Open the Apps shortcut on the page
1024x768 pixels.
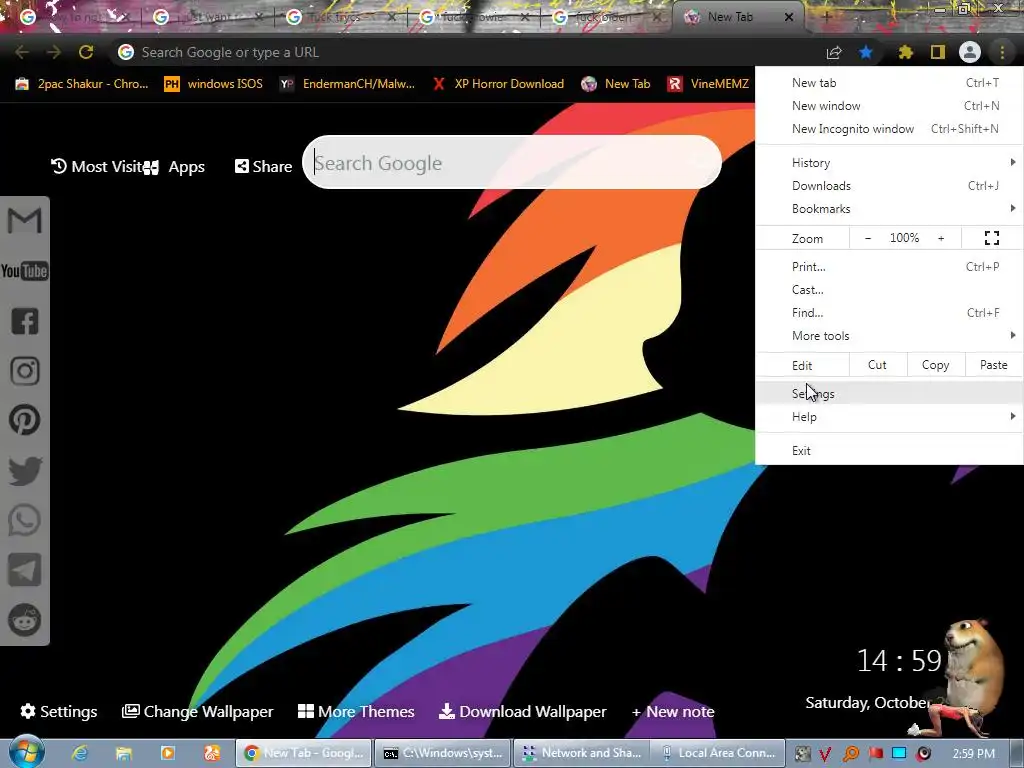174,167
